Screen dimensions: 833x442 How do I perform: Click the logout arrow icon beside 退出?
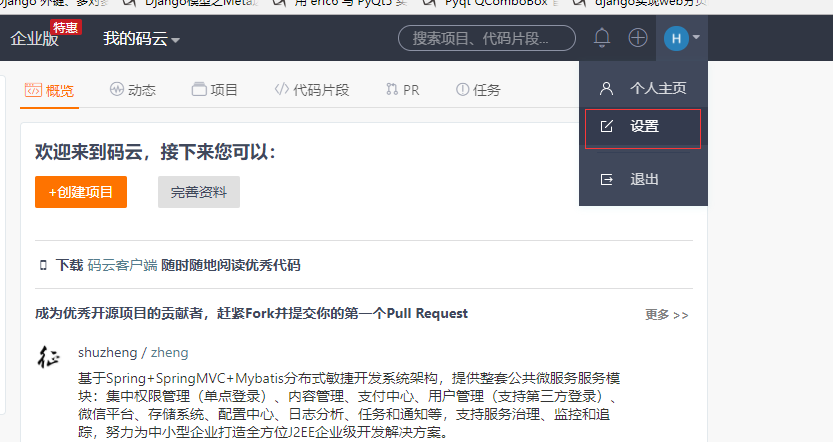606,180
